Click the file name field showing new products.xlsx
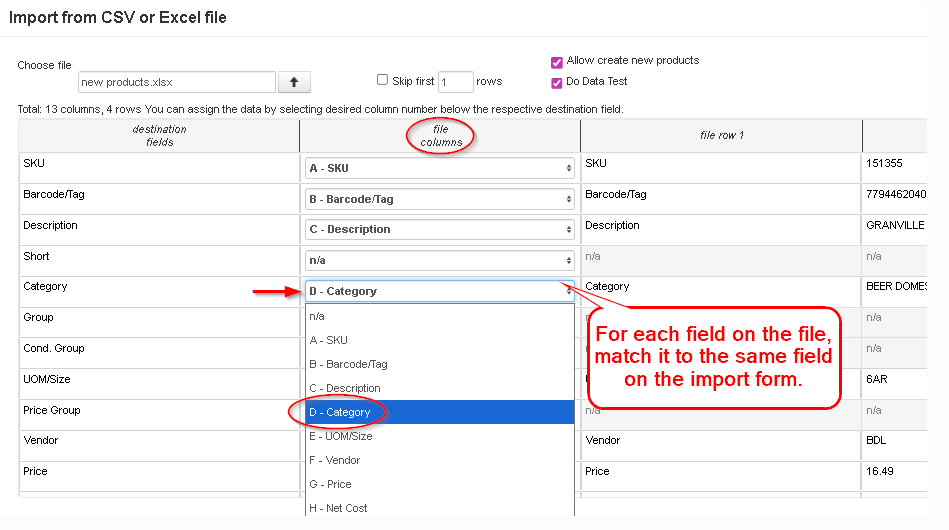The image size is (949, 530). tap(176, 82)
